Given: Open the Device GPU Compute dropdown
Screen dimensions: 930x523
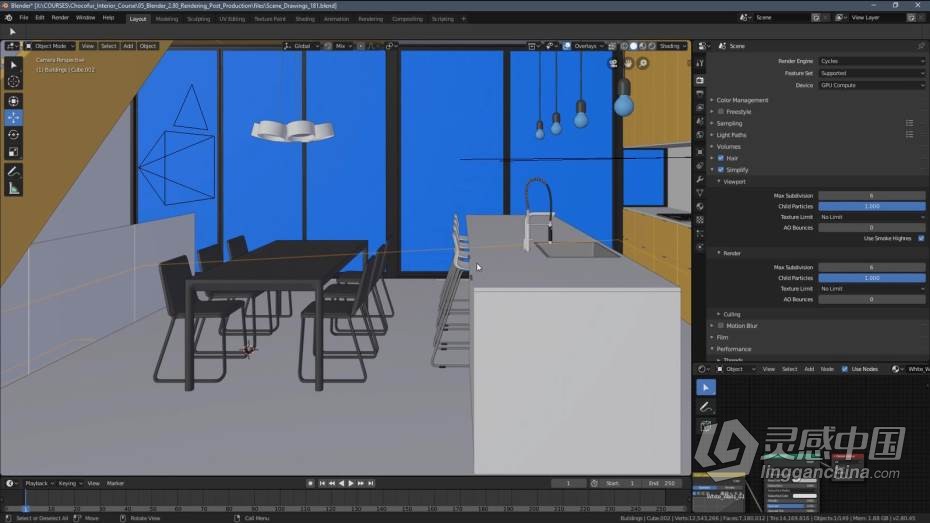Looking at the screenshot, I should point(871,85).
